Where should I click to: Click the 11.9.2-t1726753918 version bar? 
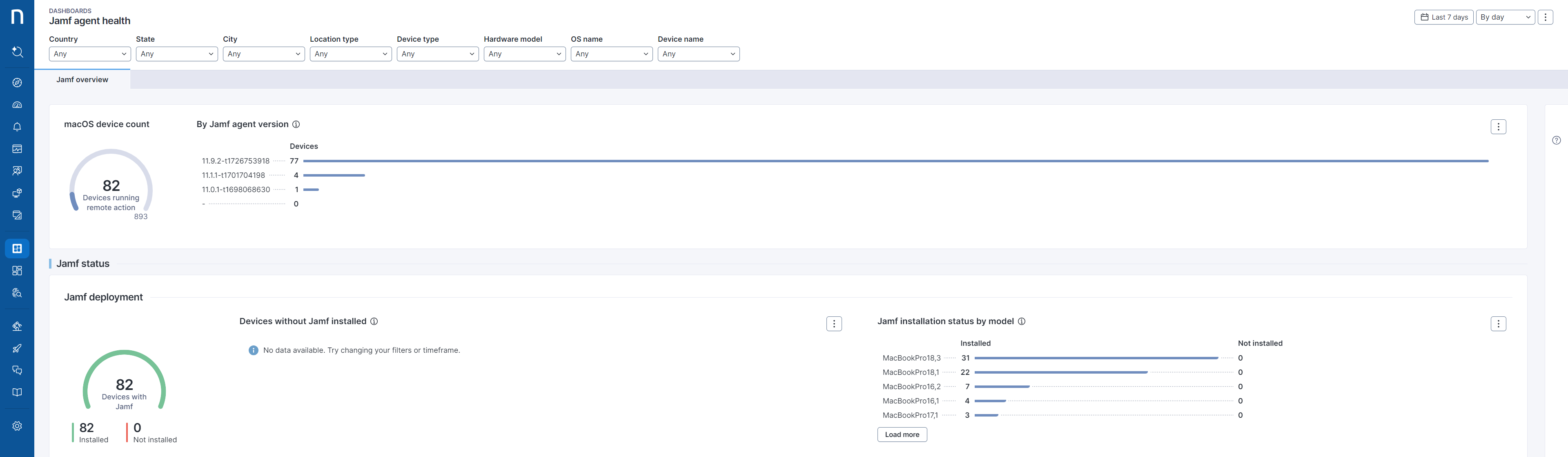(x=895, y=161)
